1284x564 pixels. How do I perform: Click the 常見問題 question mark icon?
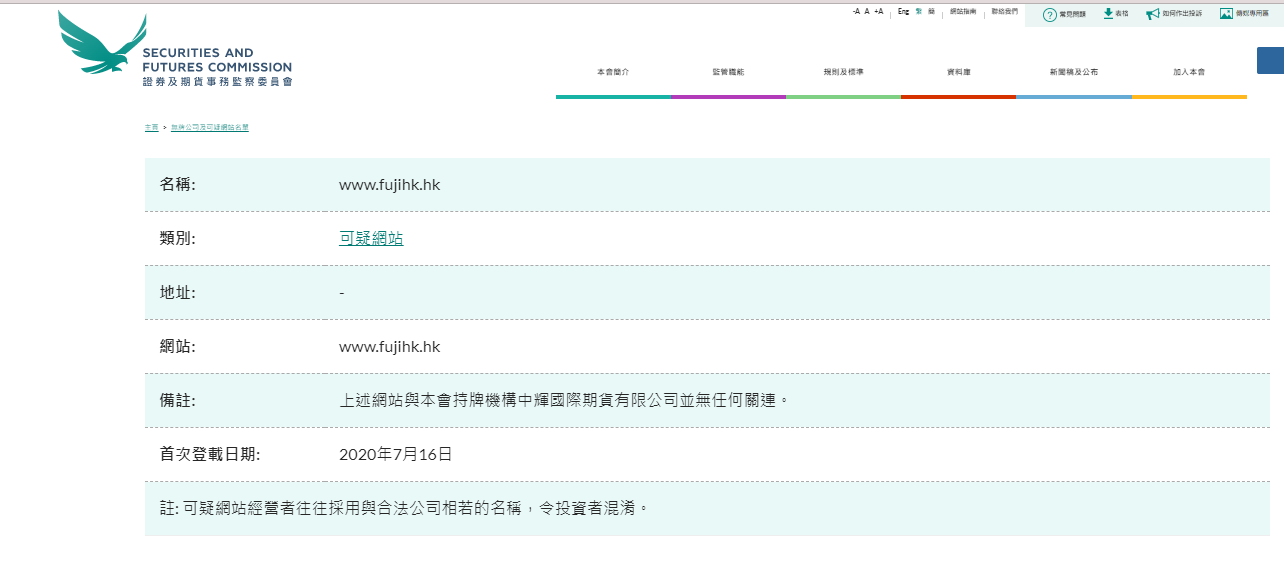pyautogui.click(x=1049, y=14)
